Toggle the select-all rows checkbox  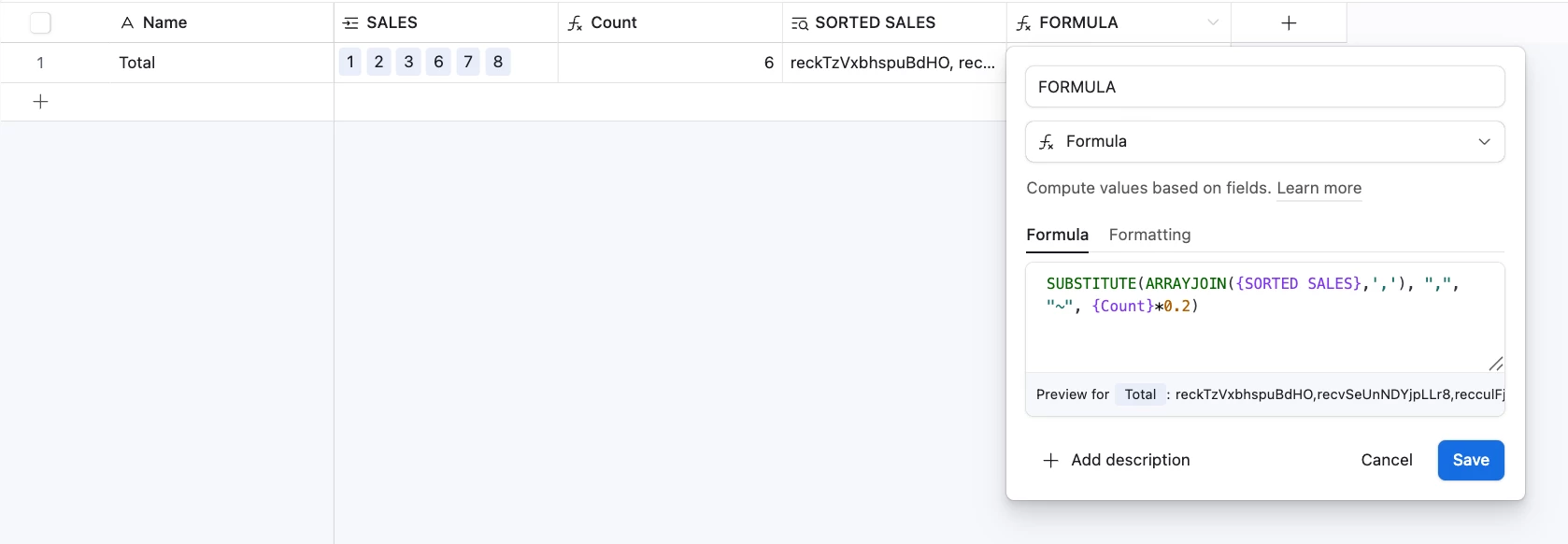tap(40, 22)
